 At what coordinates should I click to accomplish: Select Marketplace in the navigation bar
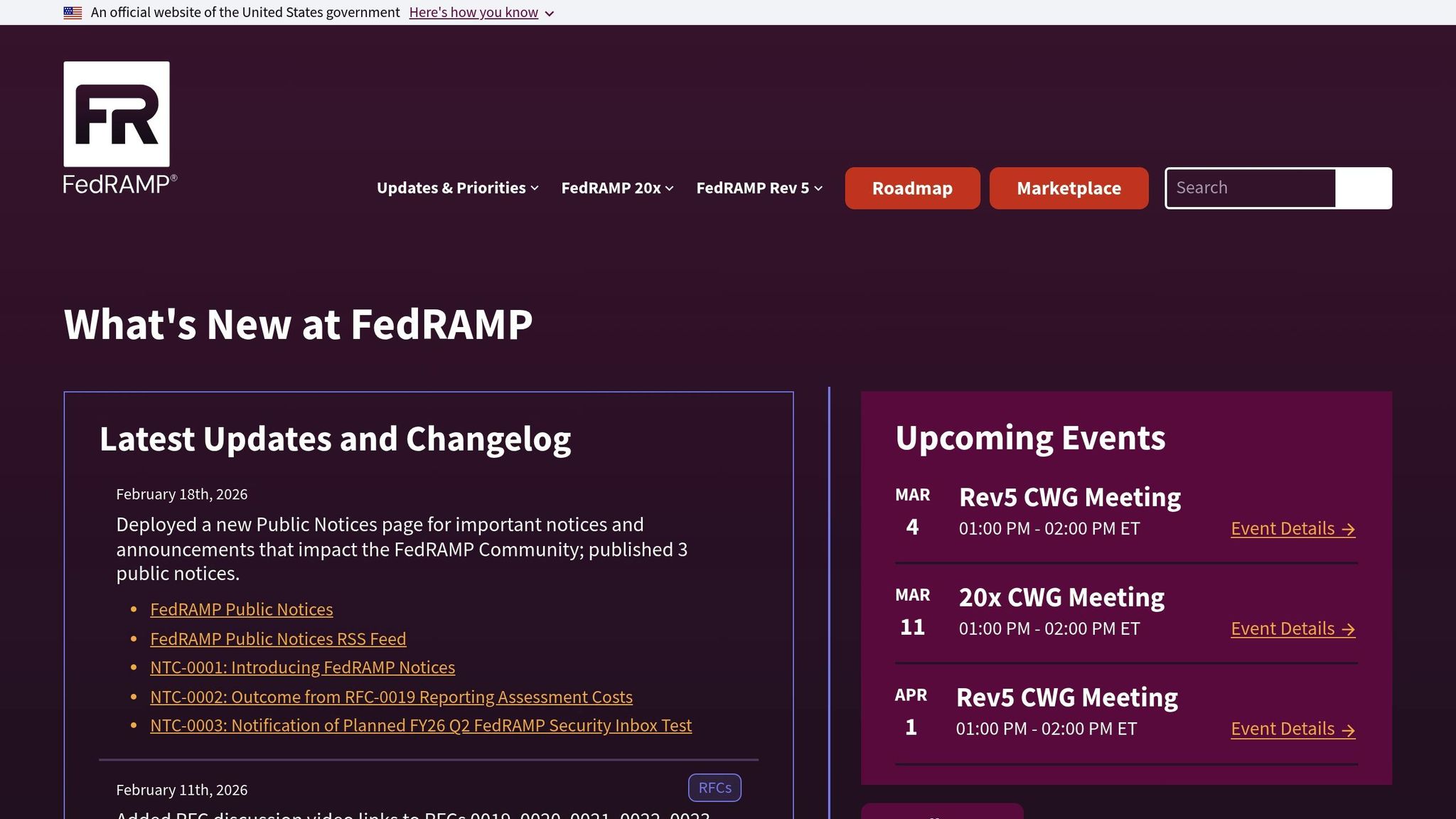(1069, 188)
